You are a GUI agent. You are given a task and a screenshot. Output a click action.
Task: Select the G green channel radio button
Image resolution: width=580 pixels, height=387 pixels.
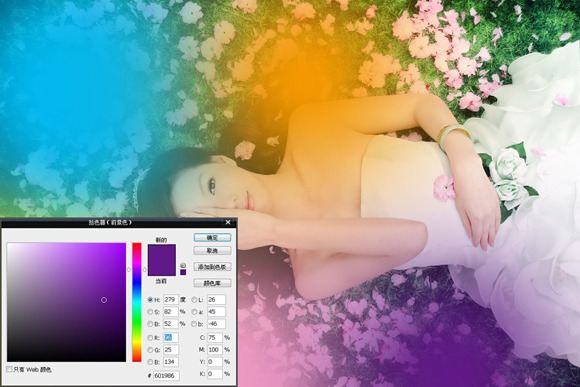150,350
